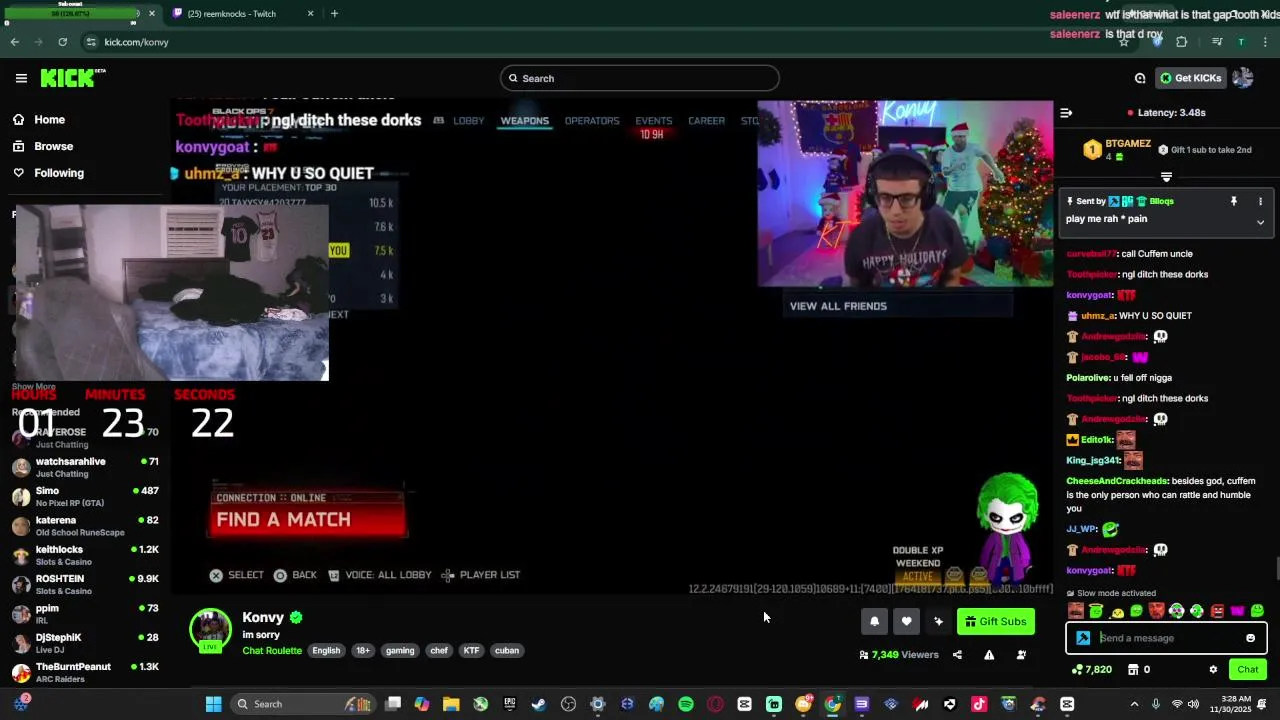Click the kick.com/konvy address bar
The height and width of the screenshot is (720, 1280).
click(137, 42)
